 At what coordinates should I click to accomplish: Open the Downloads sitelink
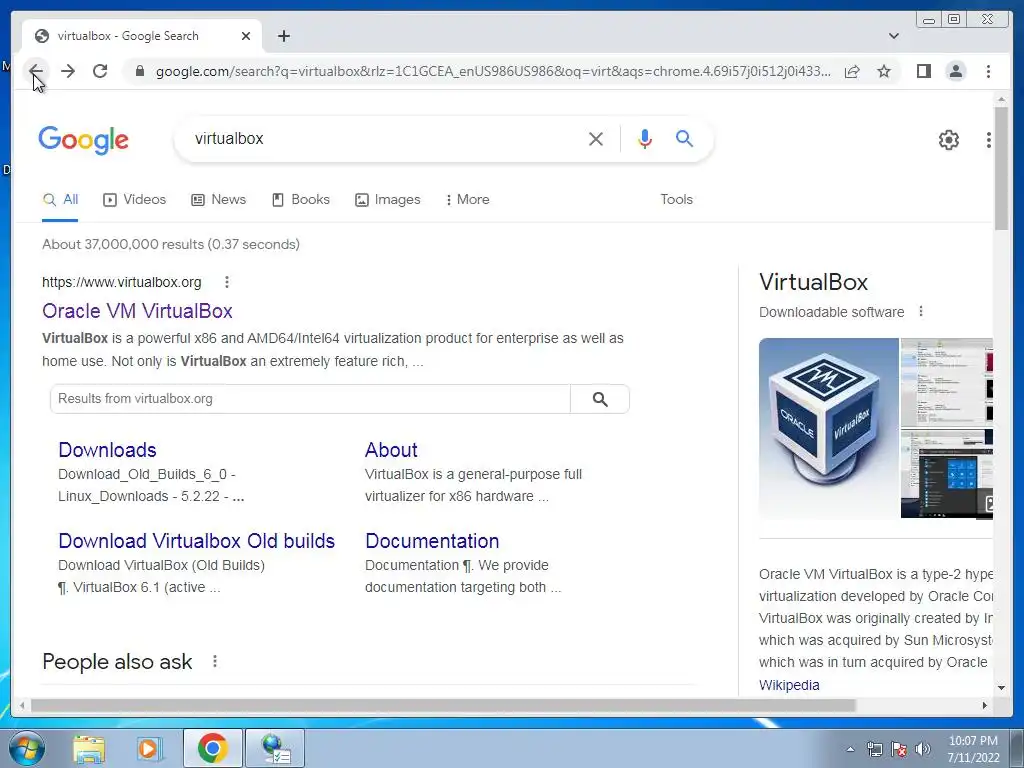point(107,450)
